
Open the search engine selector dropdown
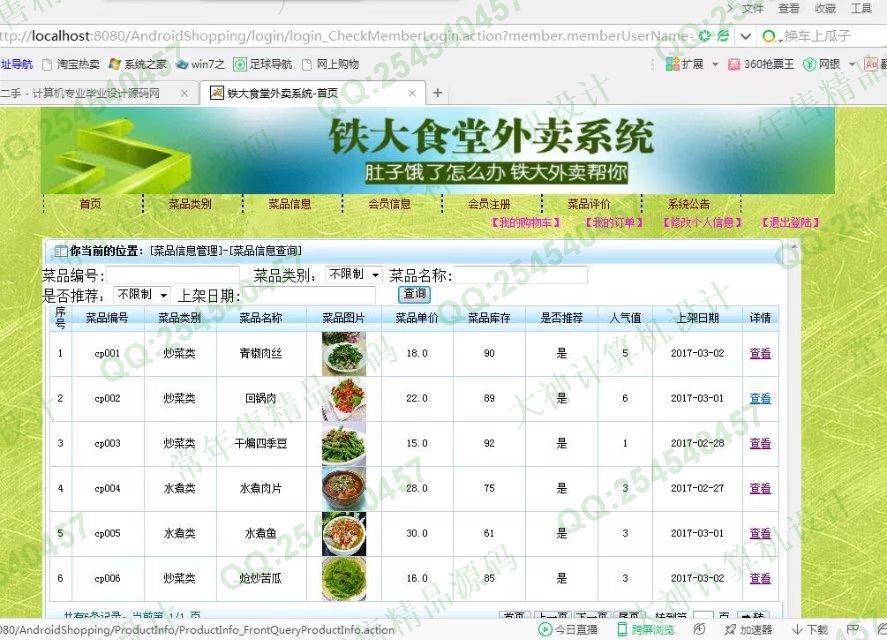click(772, 37)
